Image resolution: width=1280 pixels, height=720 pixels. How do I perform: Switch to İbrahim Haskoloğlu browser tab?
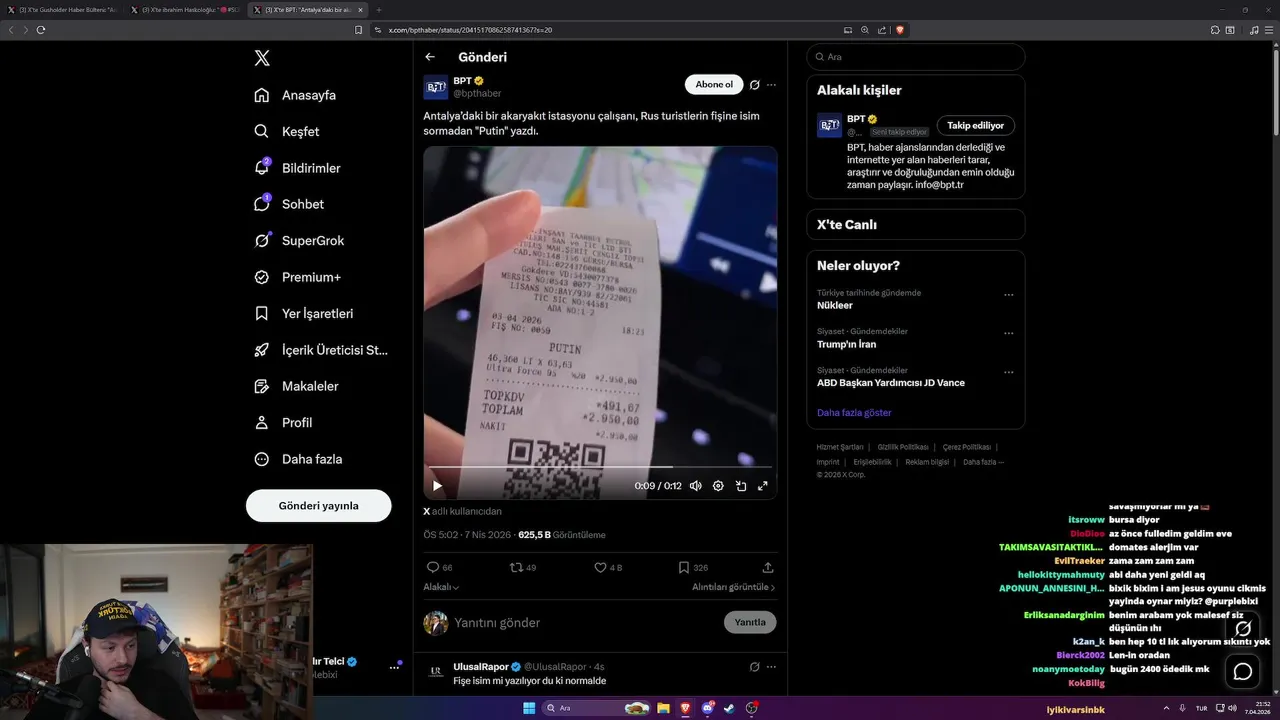click(184, 10)
